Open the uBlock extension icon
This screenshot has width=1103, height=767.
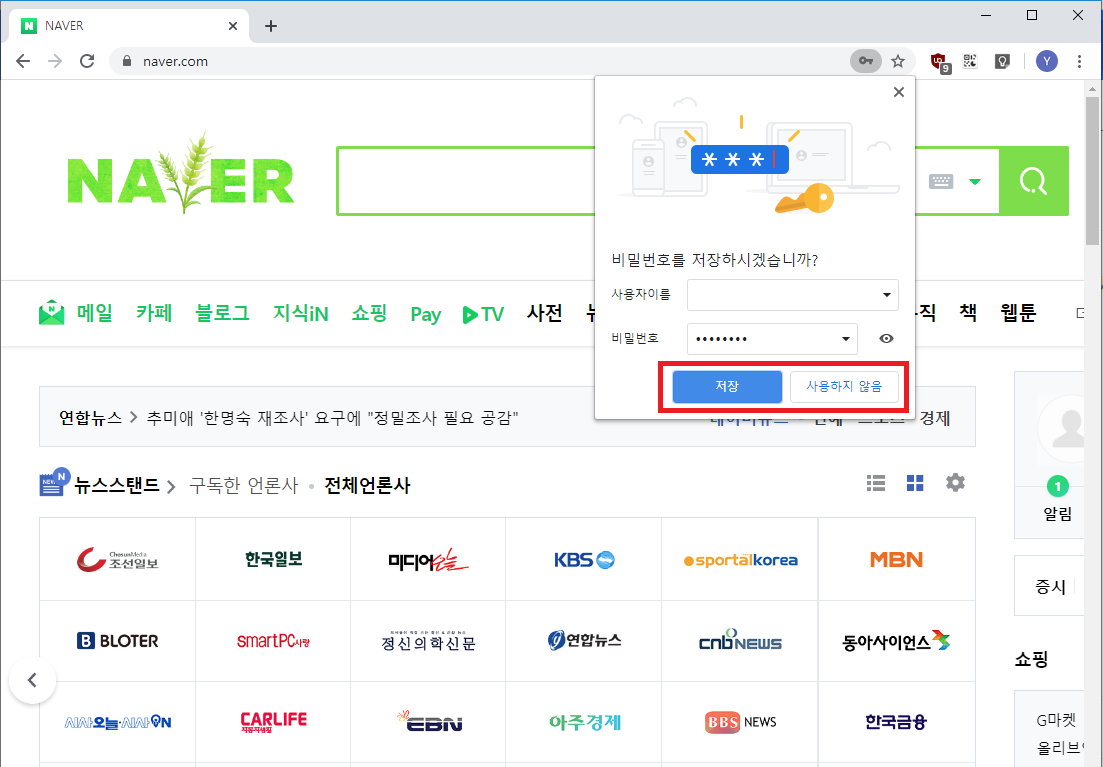pos(940,62)
